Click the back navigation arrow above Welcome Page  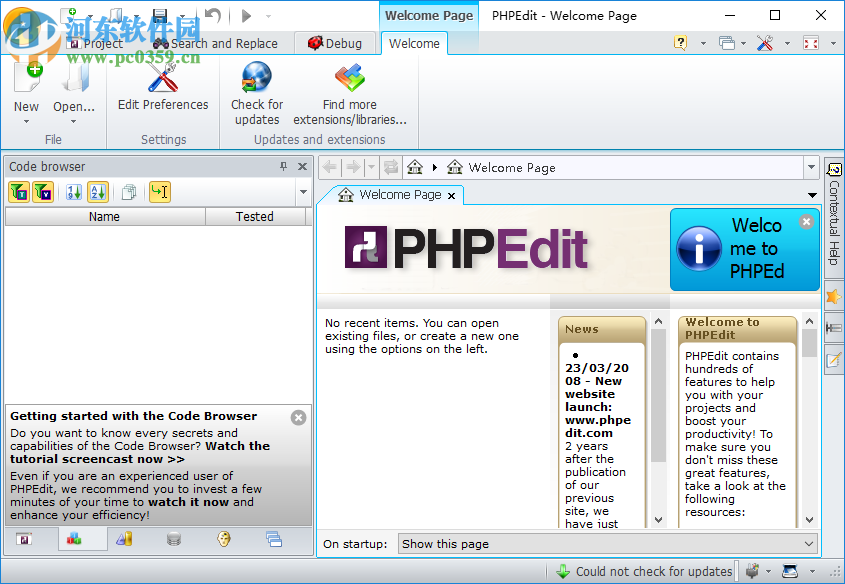(x=330, y=167)
